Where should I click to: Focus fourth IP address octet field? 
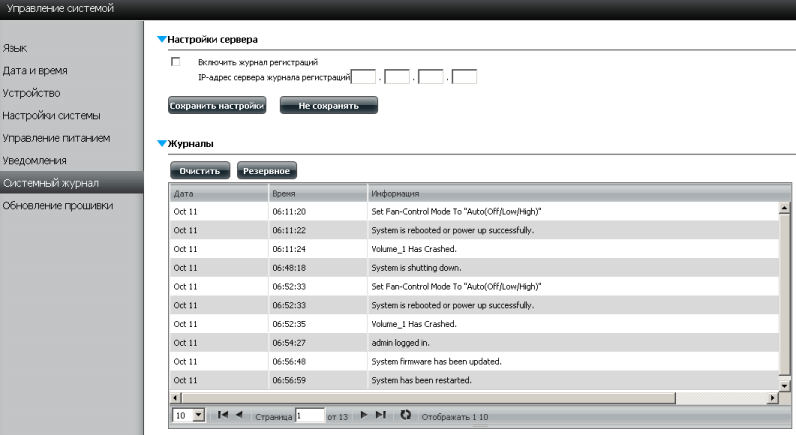pyautogui.click(x=464, y=77)
